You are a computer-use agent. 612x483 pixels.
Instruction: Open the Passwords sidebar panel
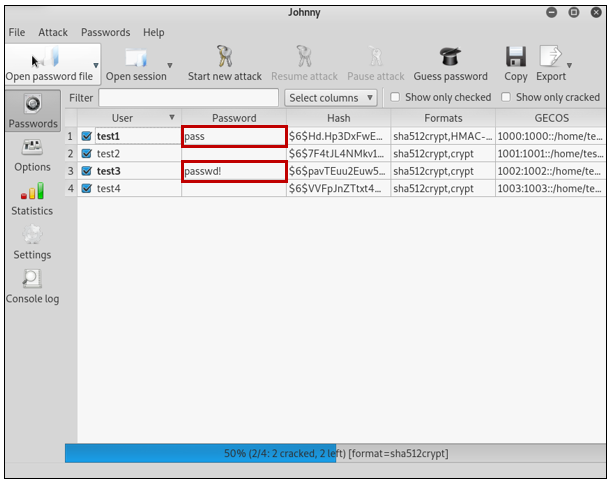click(33, 111)
